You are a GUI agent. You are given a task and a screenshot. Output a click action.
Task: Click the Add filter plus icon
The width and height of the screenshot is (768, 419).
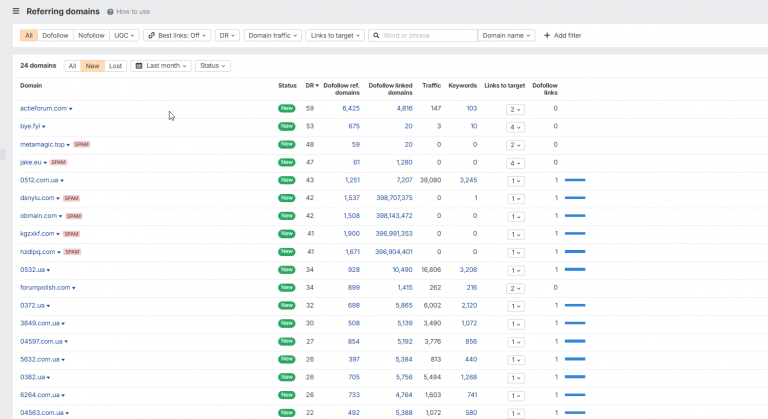(547, 35)
